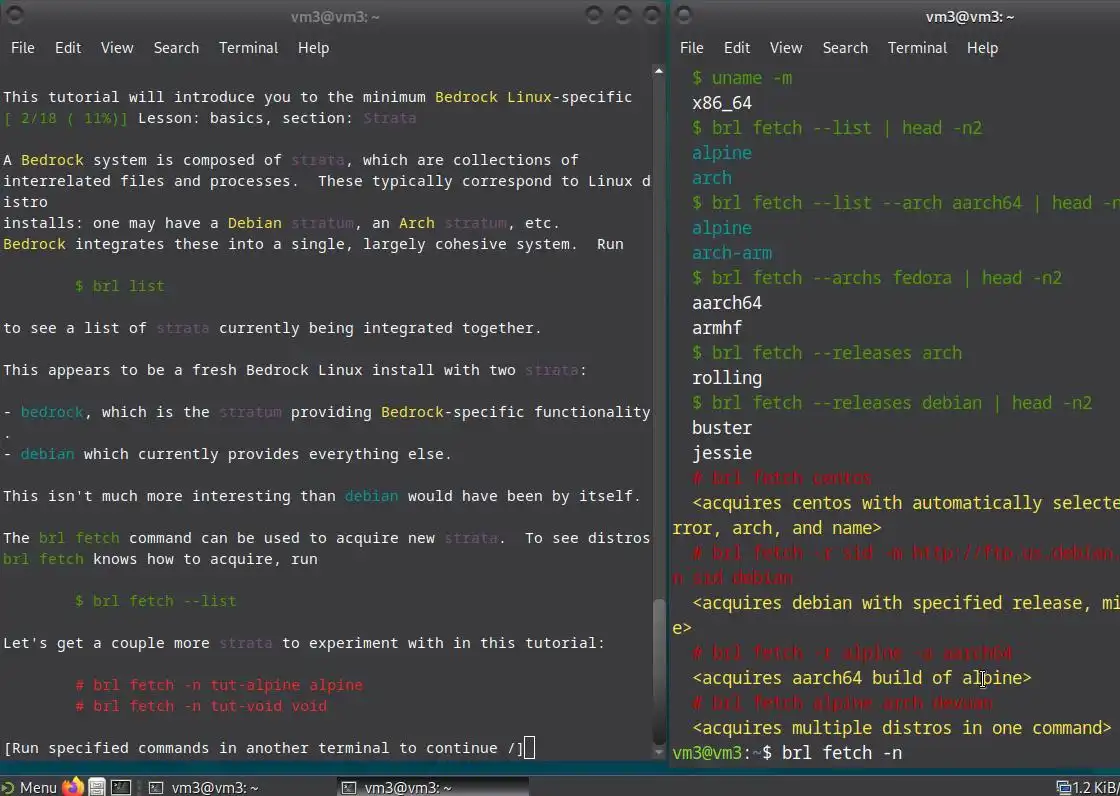Open Edit menu in left terminal window

tap(68, 48)
